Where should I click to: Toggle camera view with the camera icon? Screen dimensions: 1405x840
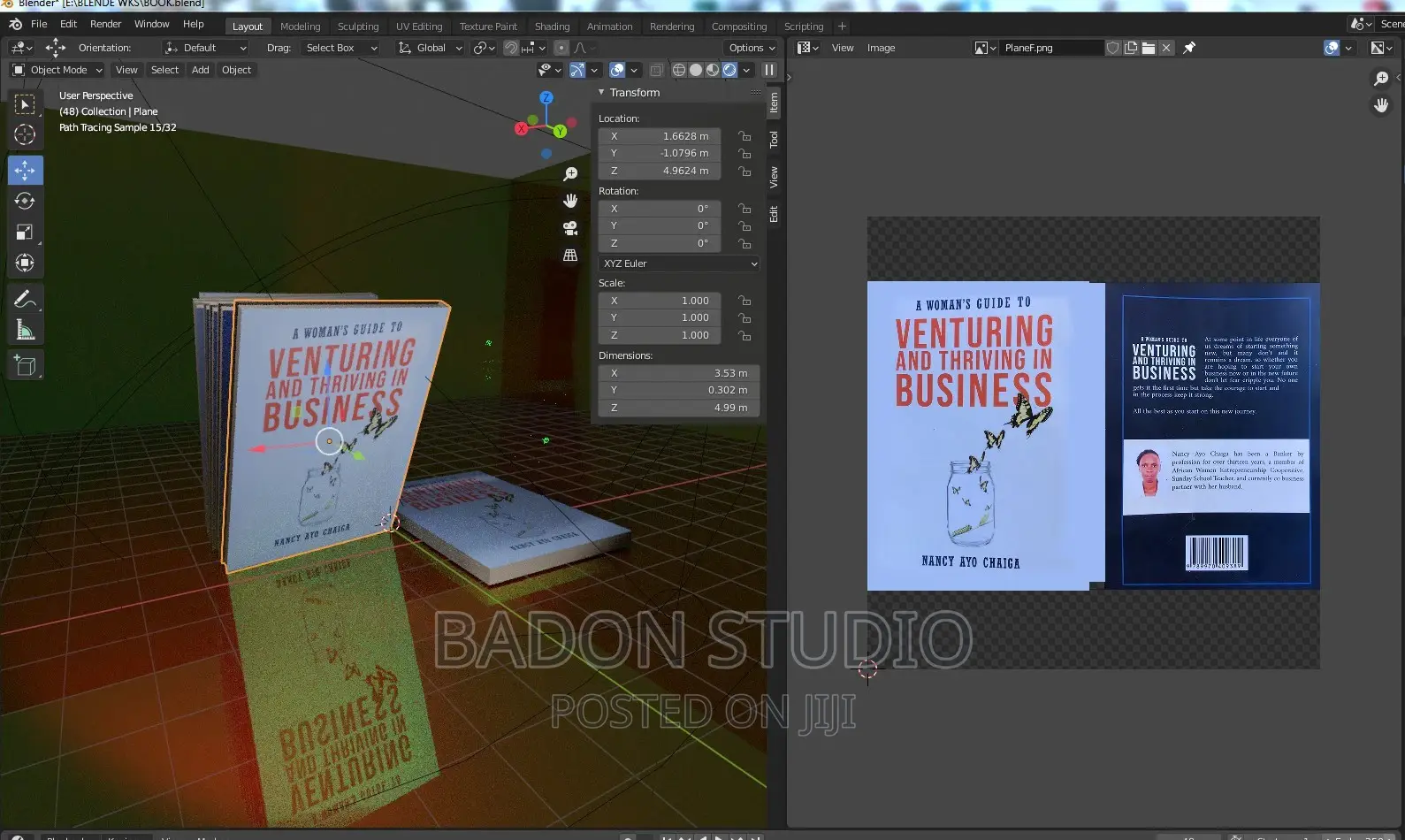coord(570,228)
